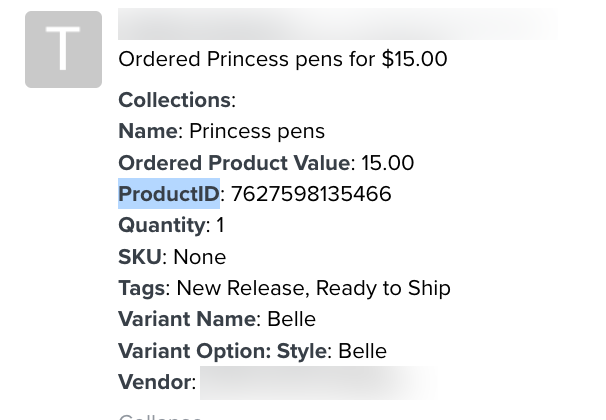Select "Belle" next to Variant Name
Screen dimensions: 606x420
click(291, 319)
